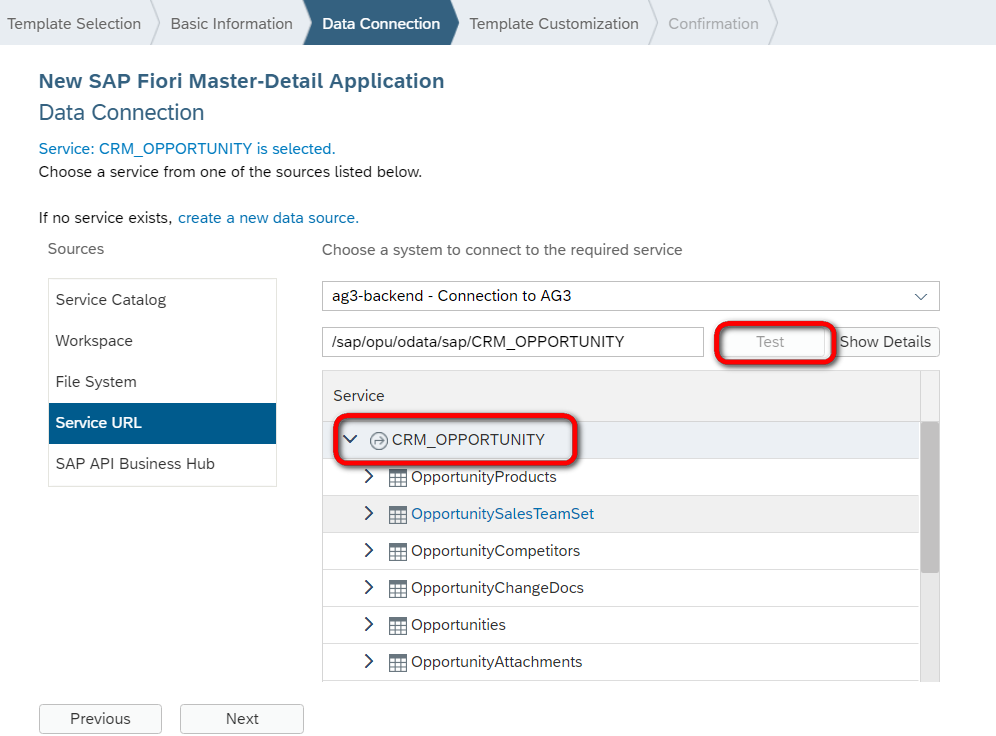Go to Template Selection wizard step
This screenshot has height=736, width=996.
[74, 23]
